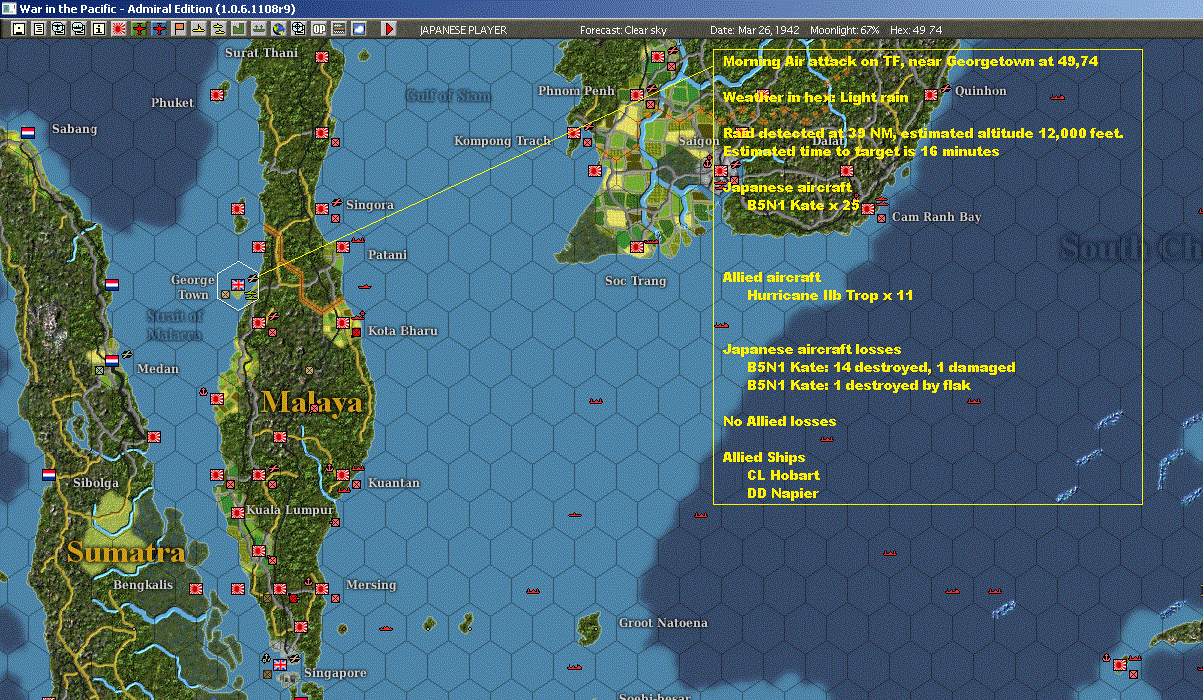The image size is (1203, 700).
Task: Select the red plane on green background icon
Action: click(139, 29)
